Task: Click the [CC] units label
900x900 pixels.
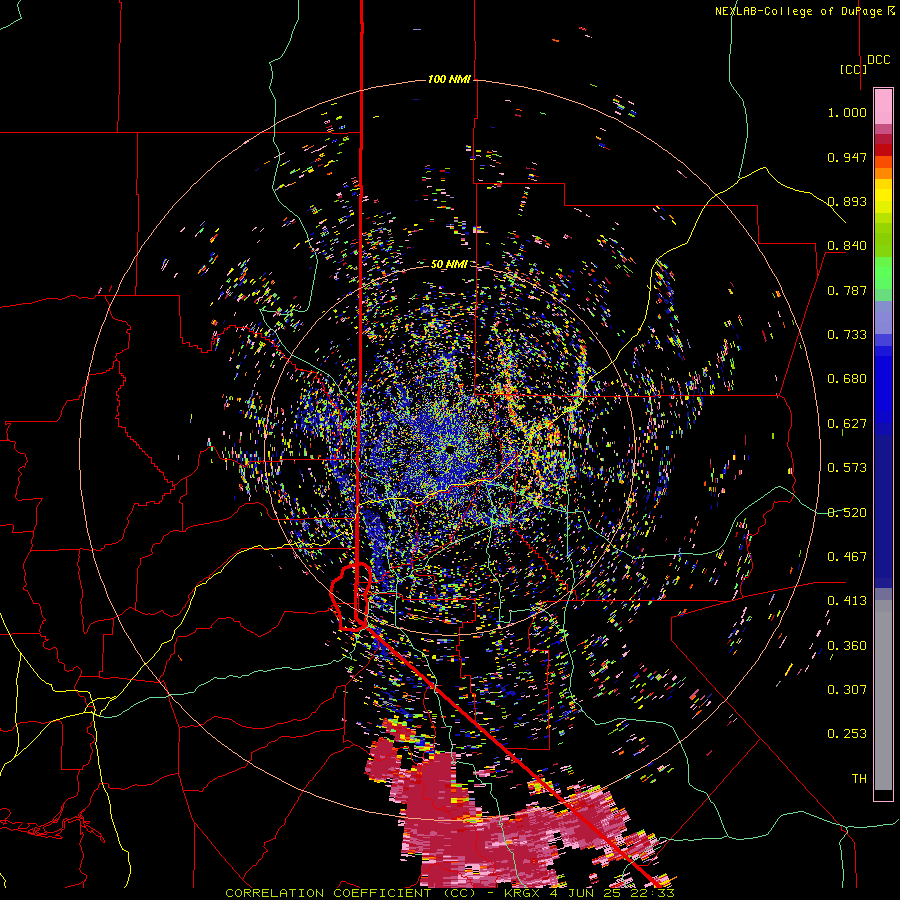Action: (853, 69)
